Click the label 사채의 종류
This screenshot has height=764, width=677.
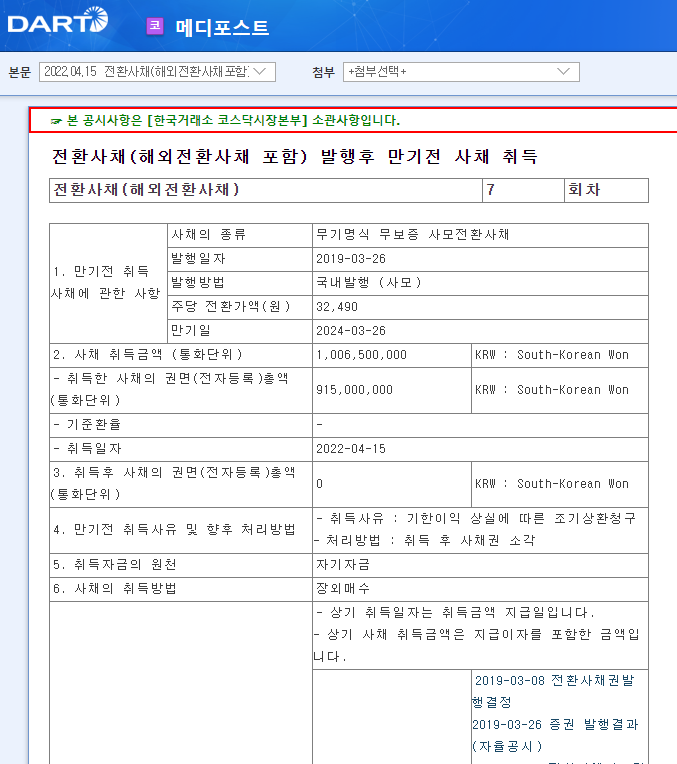[209, 235]
